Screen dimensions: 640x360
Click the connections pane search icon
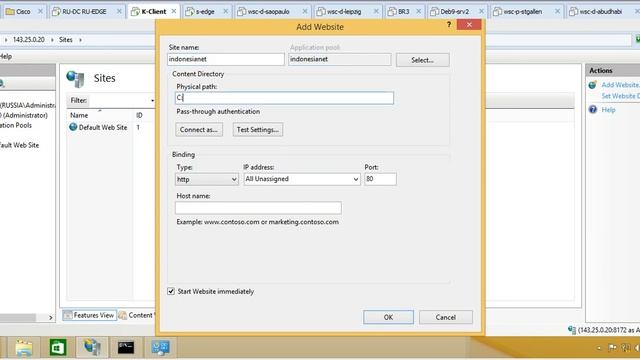pos(2,84)
